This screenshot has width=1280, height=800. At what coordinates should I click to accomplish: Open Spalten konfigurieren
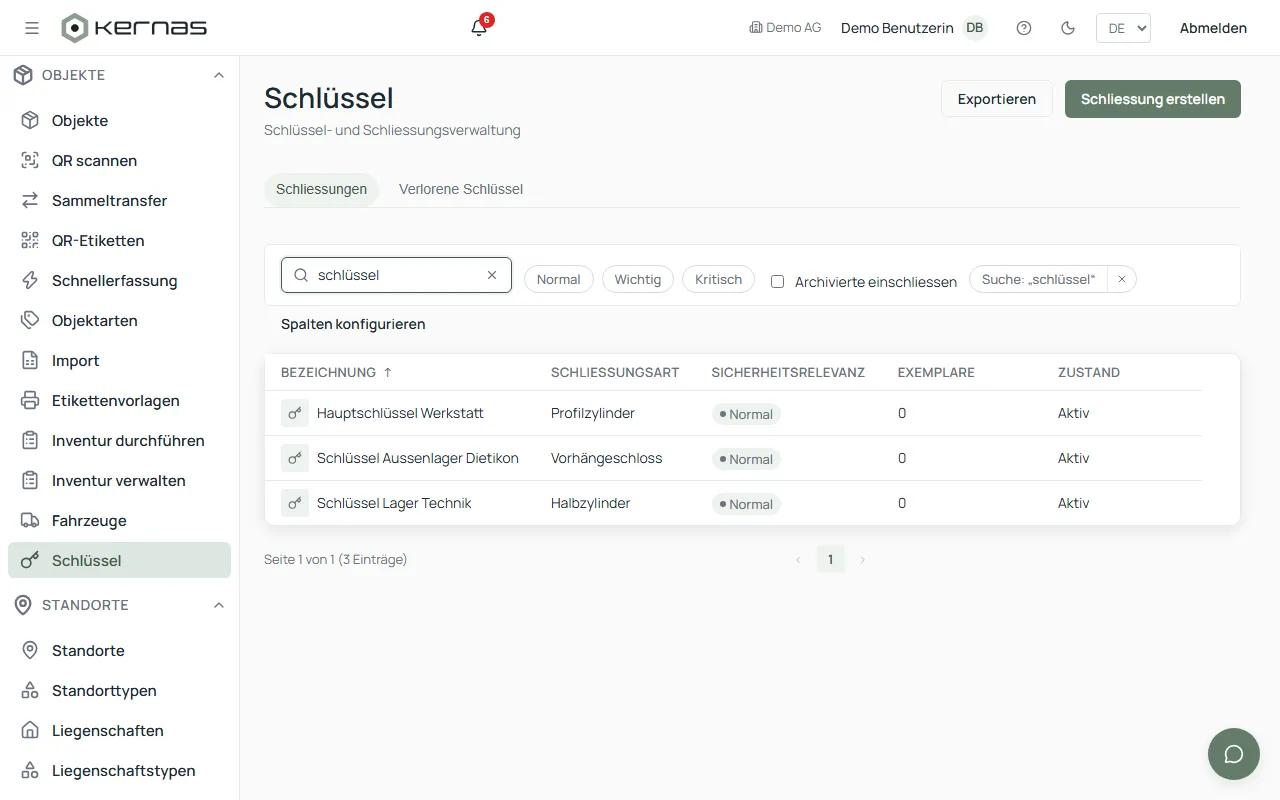(353, 324)
